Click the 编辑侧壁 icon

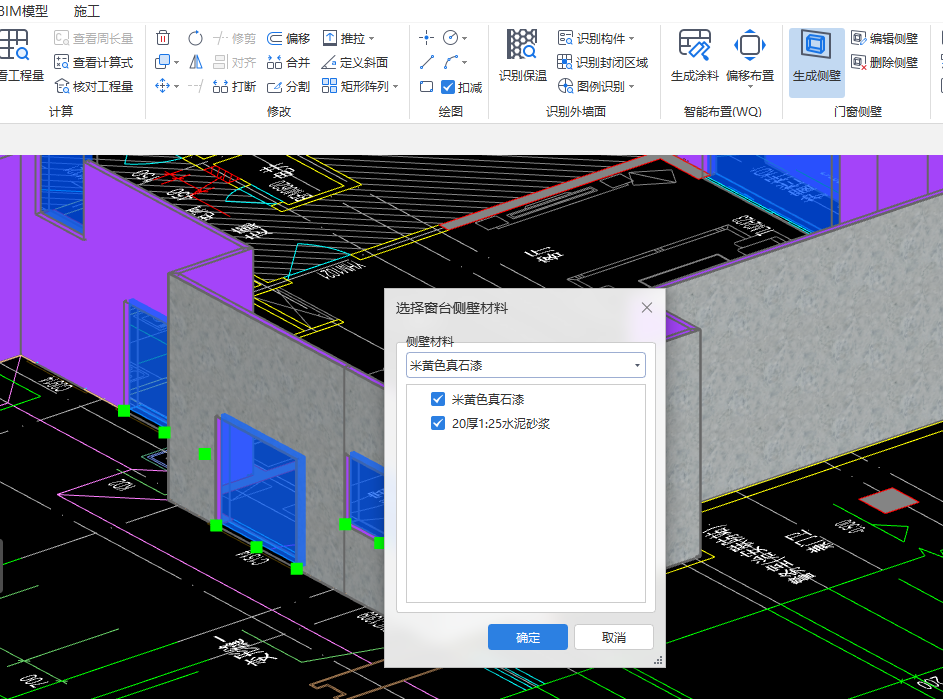(x=859, y=38)
